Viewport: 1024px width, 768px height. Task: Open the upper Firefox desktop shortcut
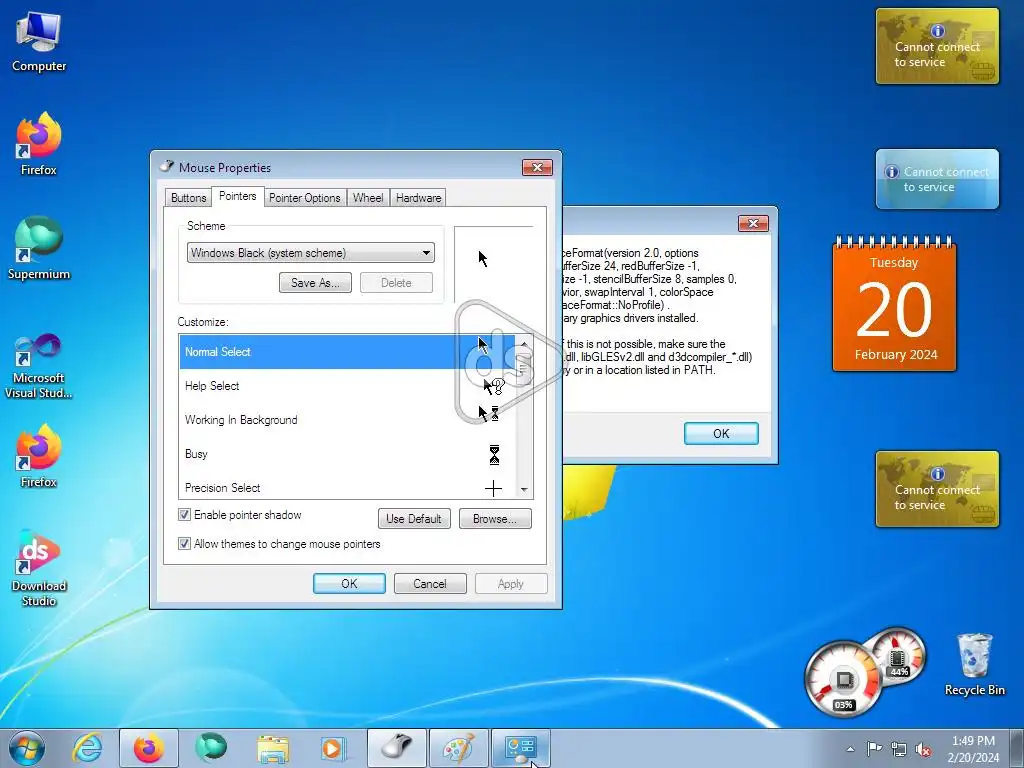(39, 144)
